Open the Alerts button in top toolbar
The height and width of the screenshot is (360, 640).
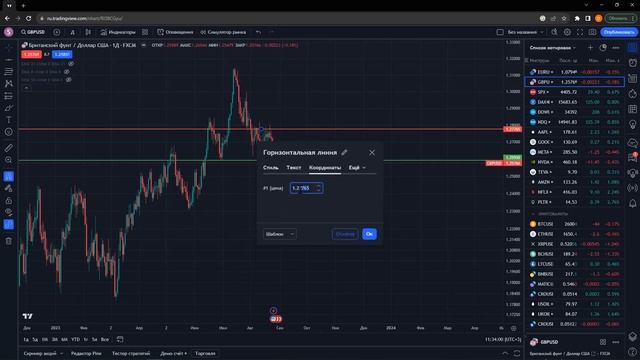point(175,32)
